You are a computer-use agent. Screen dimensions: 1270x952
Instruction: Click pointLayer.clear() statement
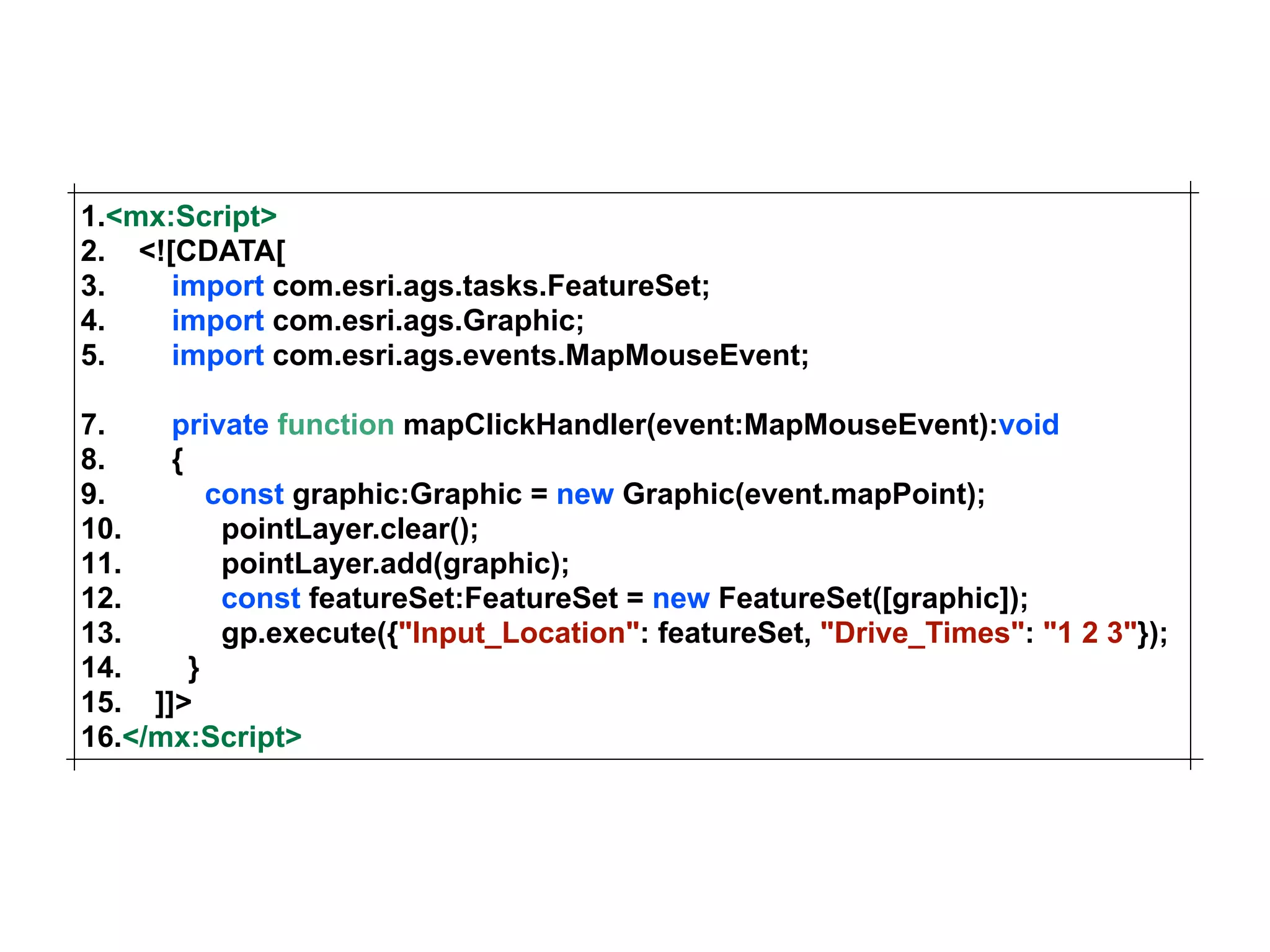tap(350, 529)
